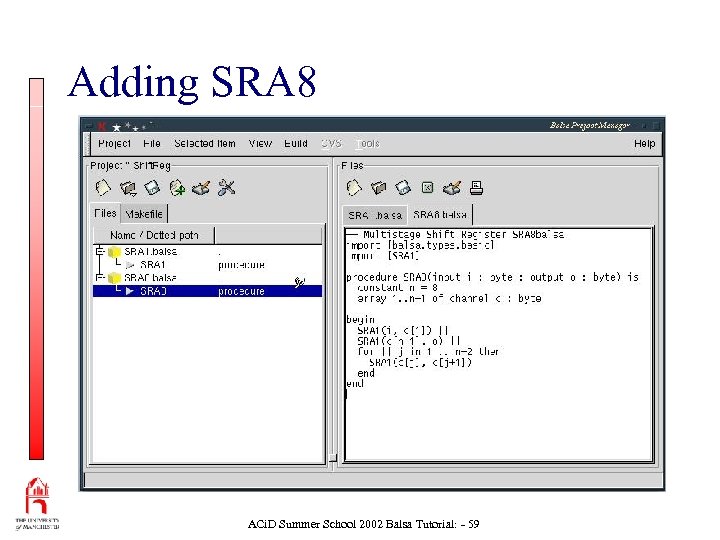Switch to the Makefile tab
This screenshot has width=720, height=540.
click(x=144, y=214)
